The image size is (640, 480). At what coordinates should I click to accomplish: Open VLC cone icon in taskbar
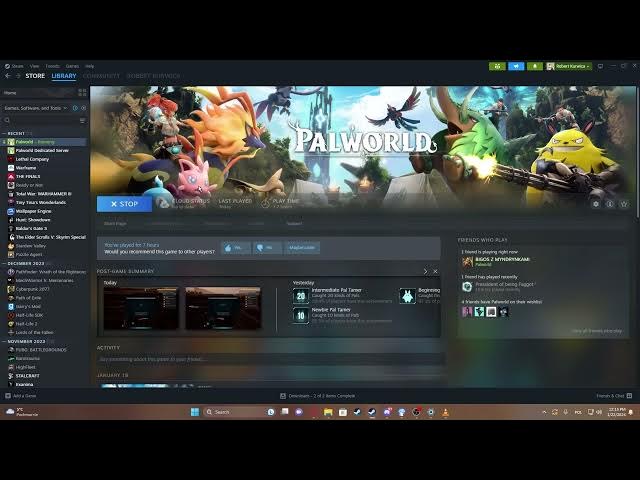(445, 412)
